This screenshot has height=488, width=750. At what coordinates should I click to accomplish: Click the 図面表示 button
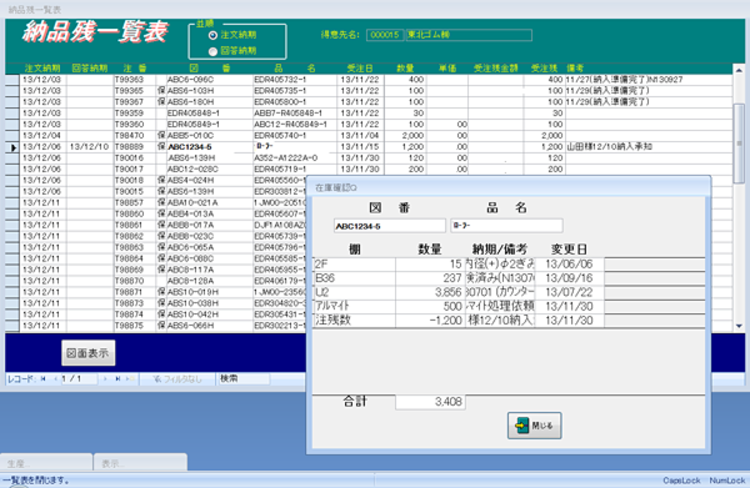pos(88,353)
